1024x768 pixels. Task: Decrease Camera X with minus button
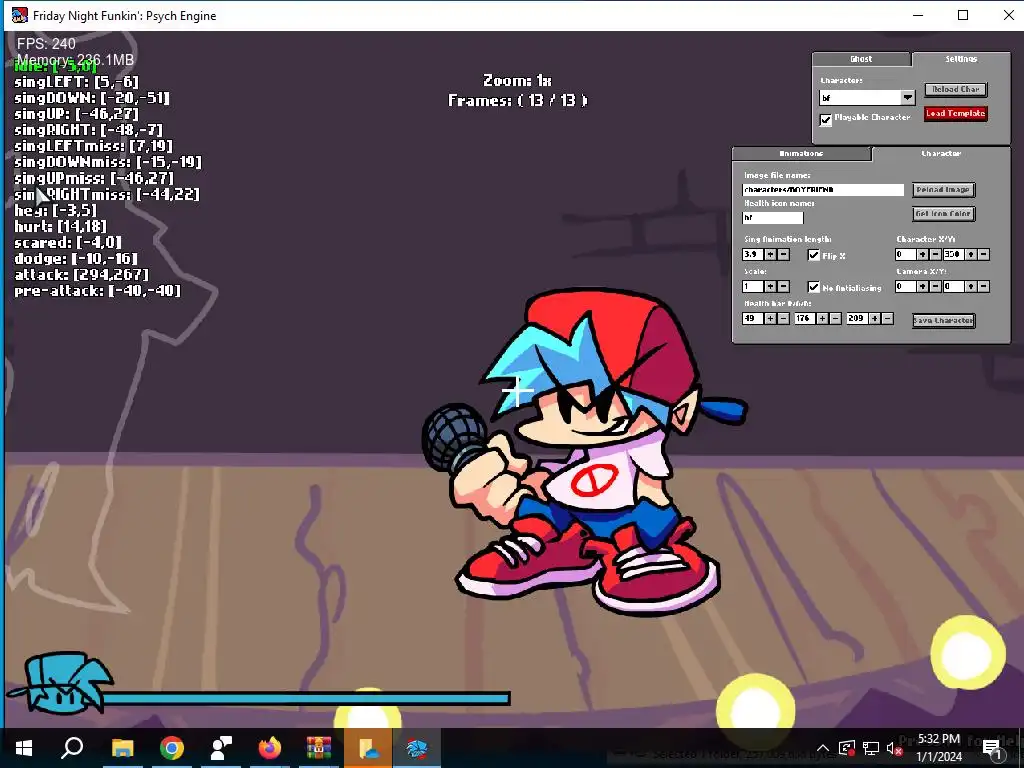pos(935,287)
